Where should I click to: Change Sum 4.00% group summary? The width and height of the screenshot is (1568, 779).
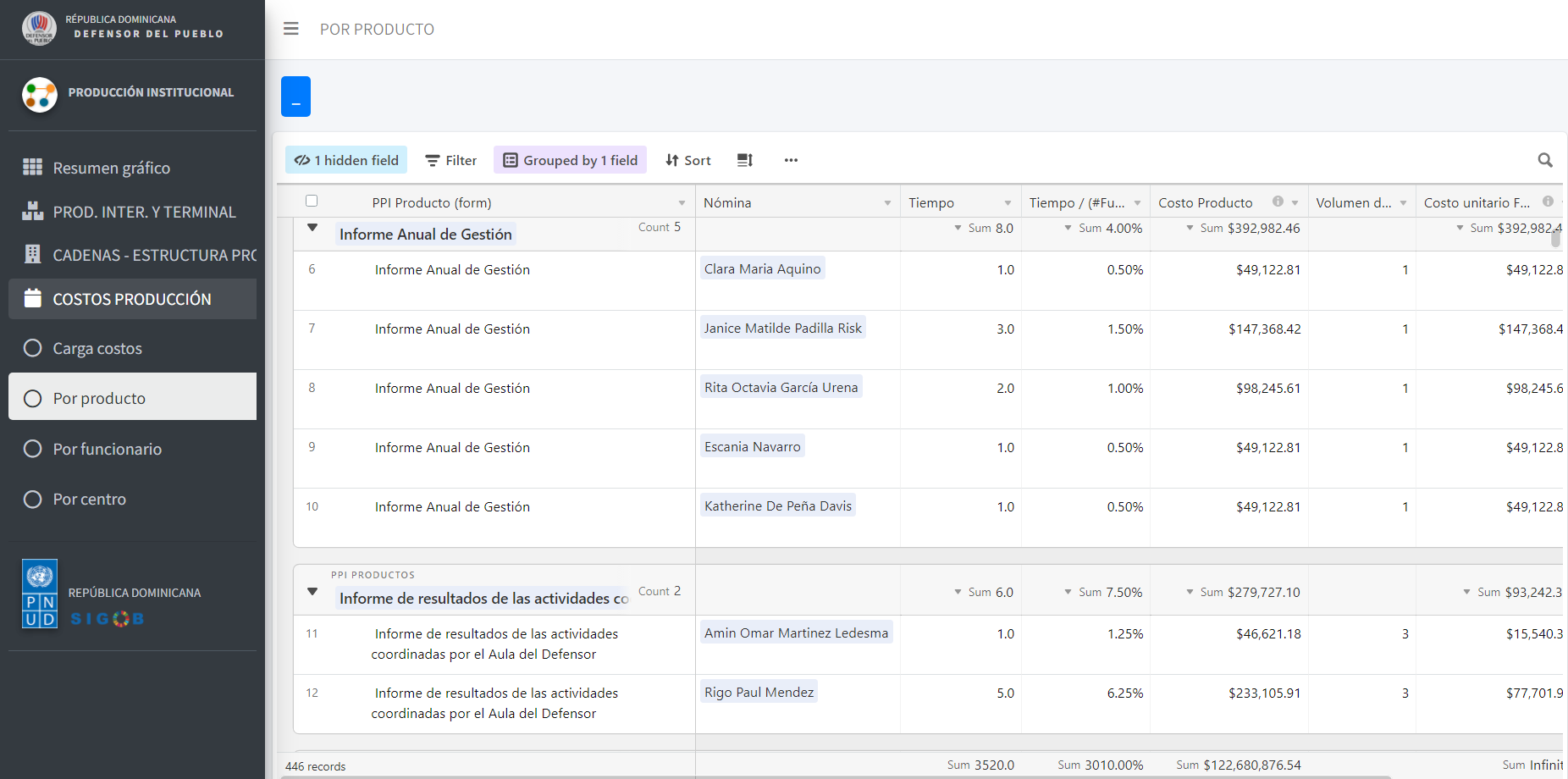(x=1103, y=228)
